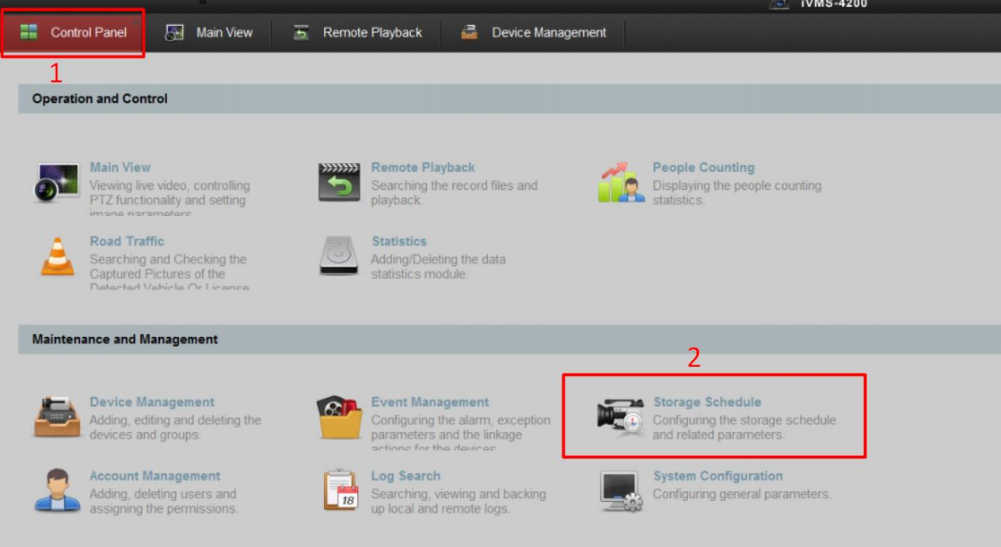Open the Remote Playback tab

coord(357,32)
